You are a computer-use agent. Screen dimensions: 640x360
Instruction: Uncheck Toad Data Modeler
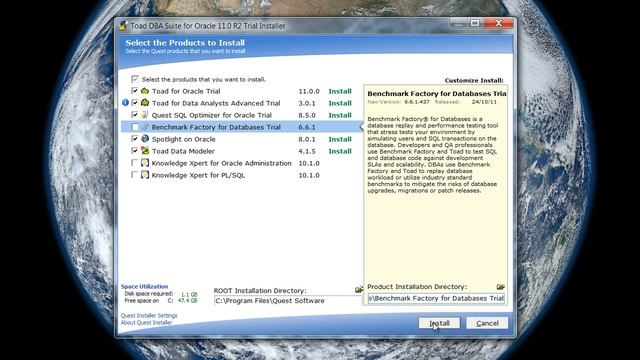[134, 151]
